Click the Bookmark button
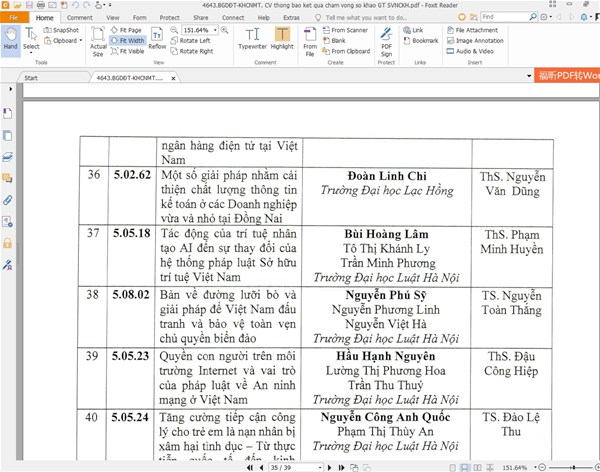The image size is (600, 472). [x=424, y=41]
